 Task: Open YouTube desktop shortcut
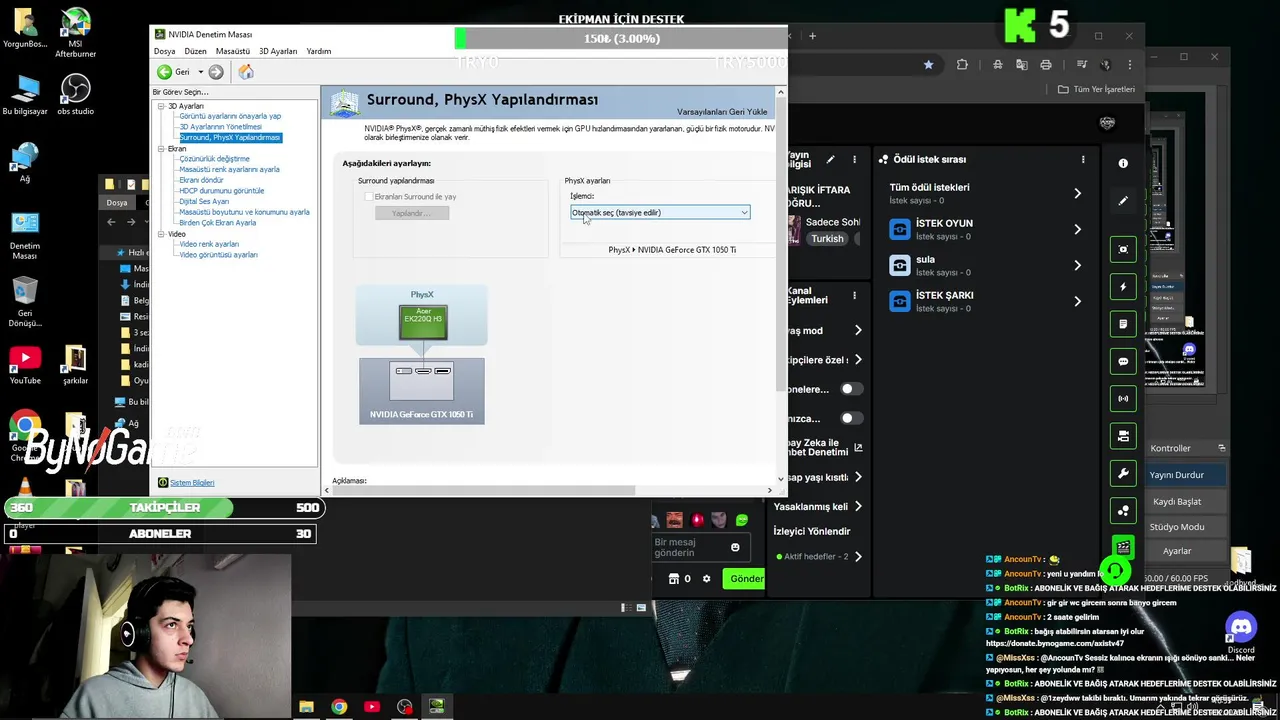25,365
